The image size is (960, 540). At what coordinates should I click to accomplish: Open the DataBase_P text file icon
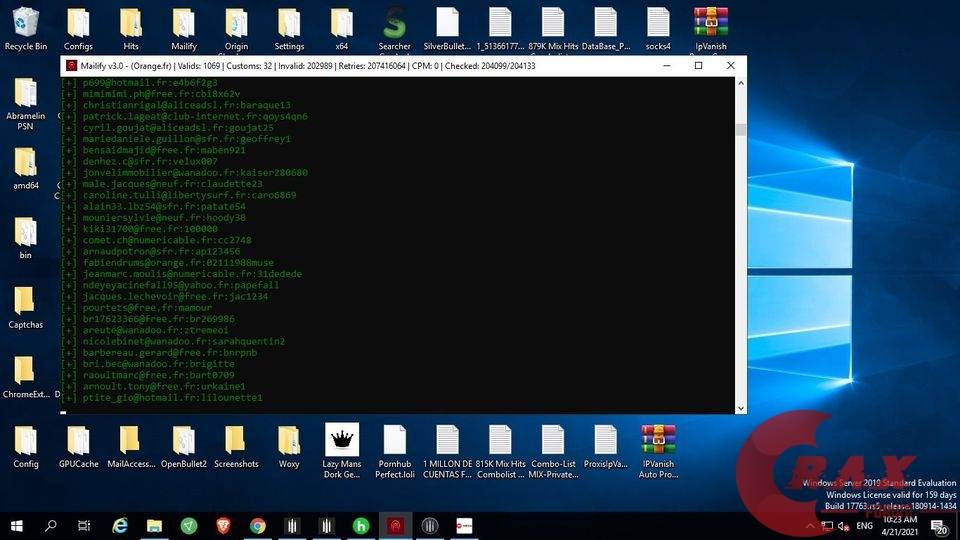[x=606, y=28]
